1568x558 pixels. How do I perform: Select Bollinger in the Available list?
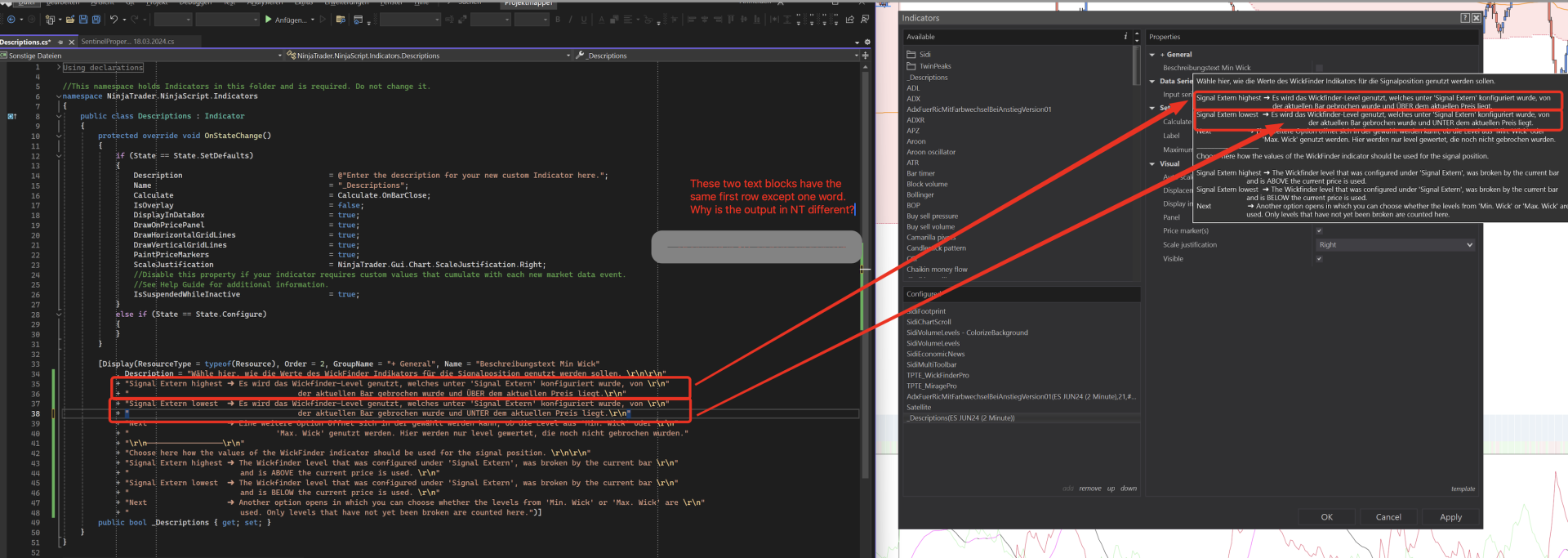920,194
